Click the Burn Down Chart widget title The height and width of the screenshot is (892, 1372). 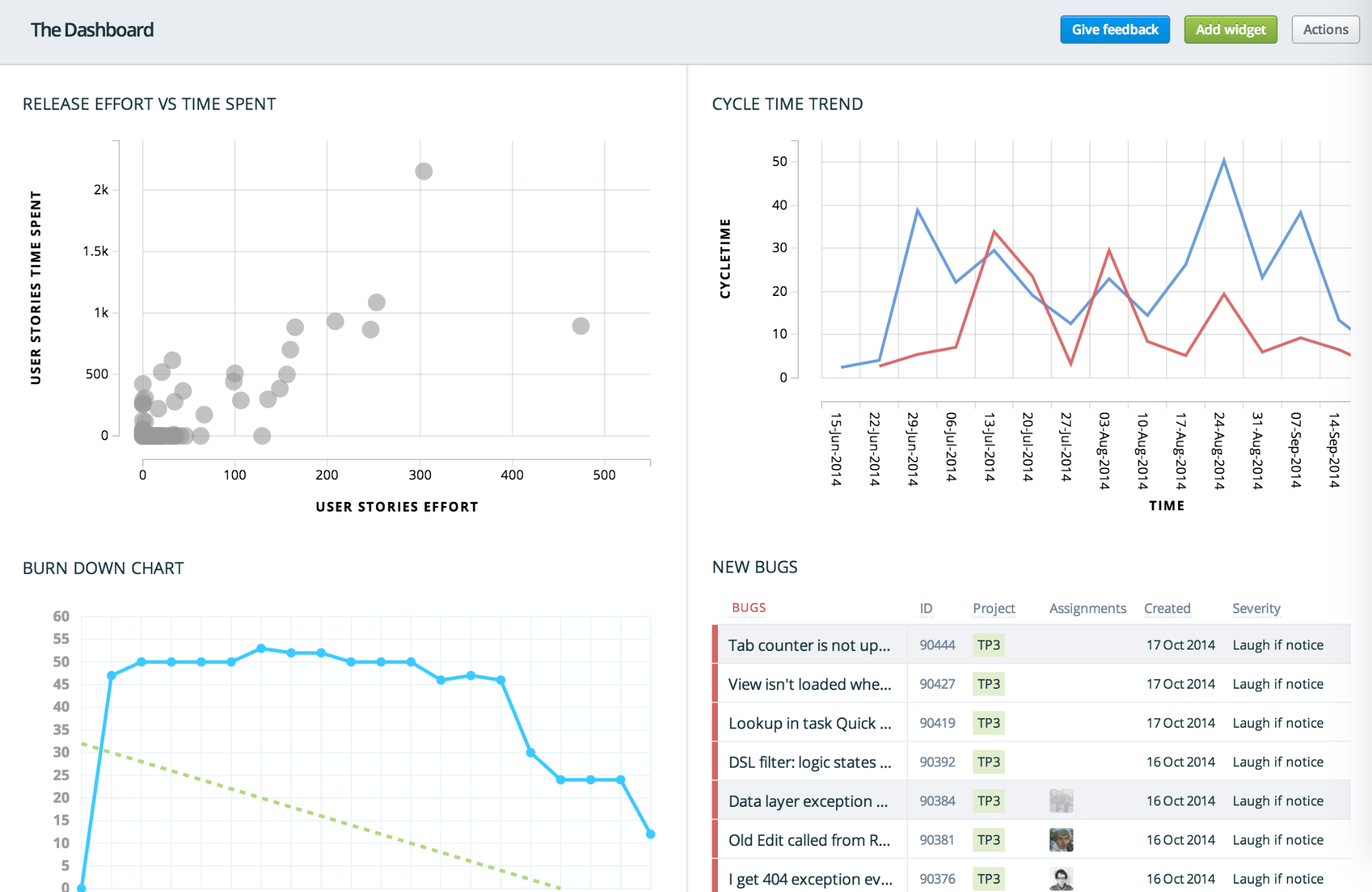point(103,569)
